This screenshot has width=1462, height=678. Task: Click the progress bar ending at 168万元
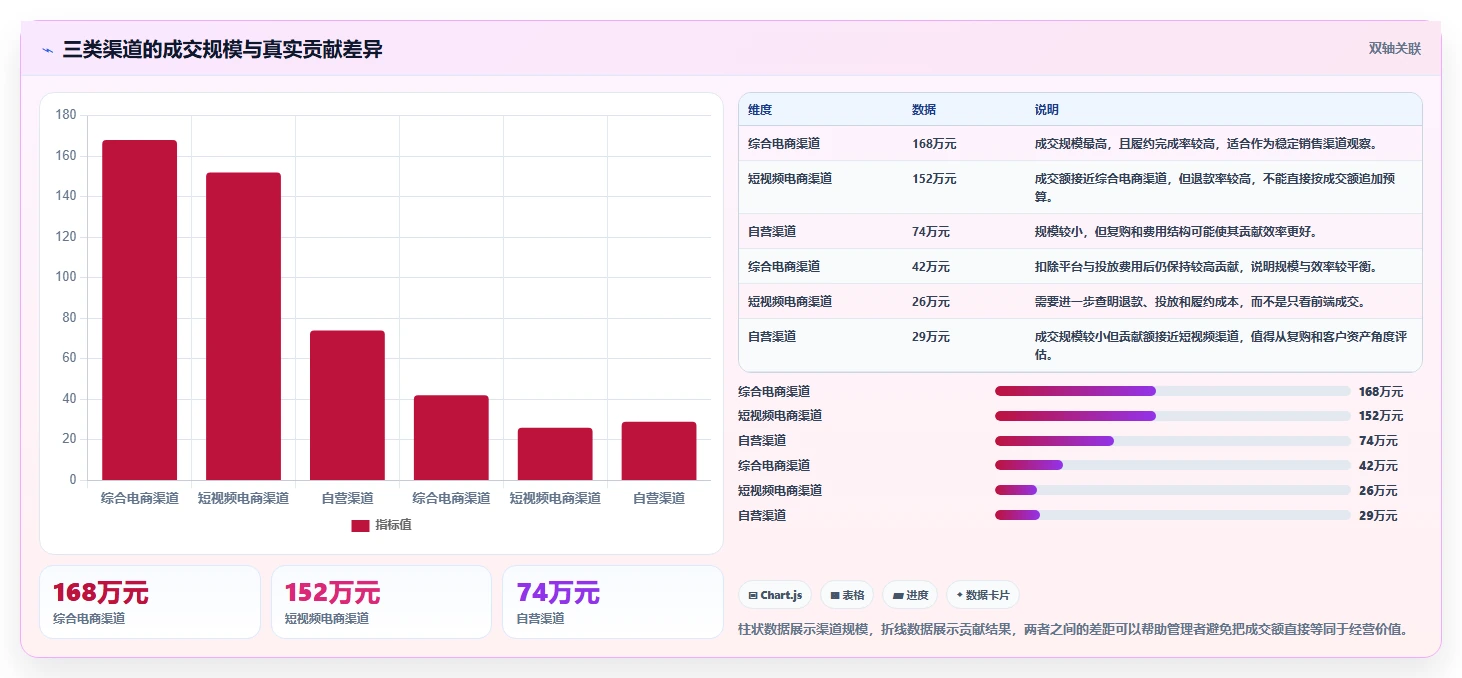(x=1172, y=391)
